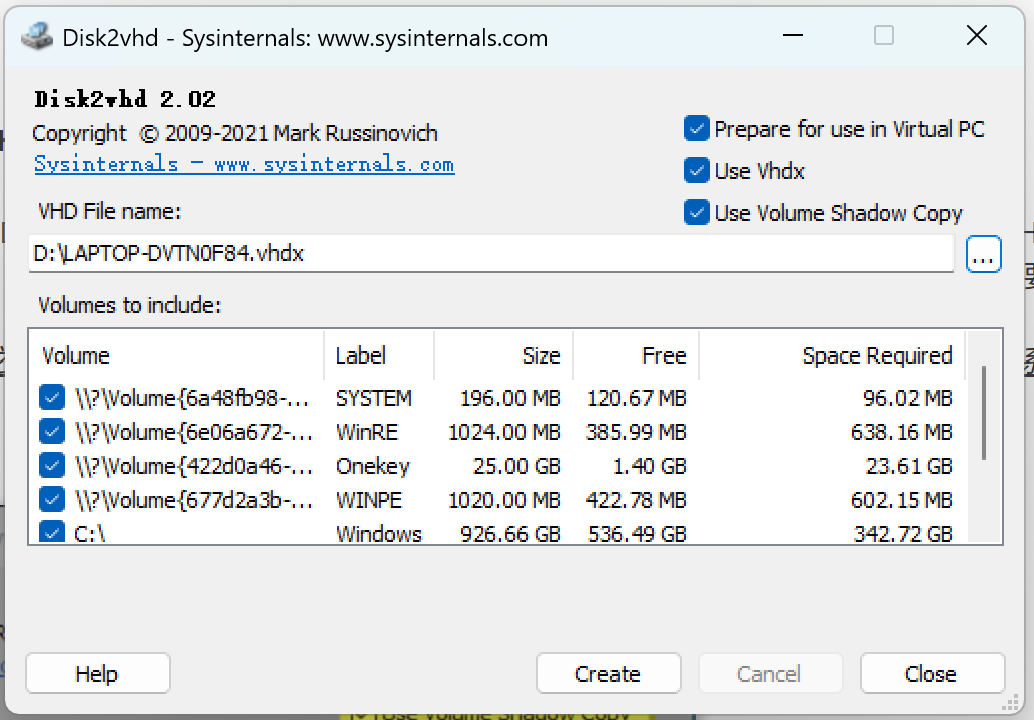The height and width of the screenshot is (720, 1034).
Task: Click the 638.16 MB space required value
Action: [901, 433]
